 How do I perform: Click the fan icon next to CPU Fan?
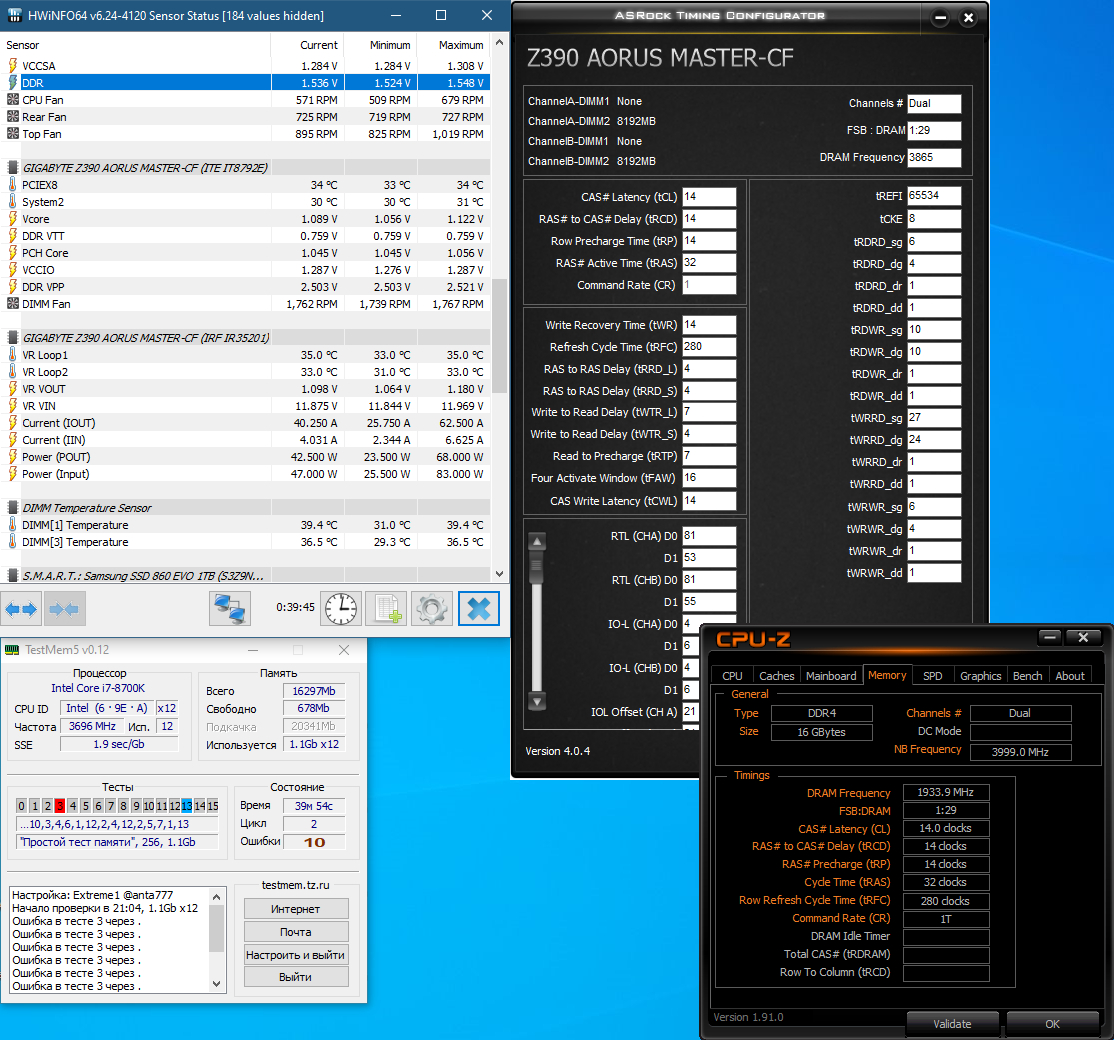(12, 99)
